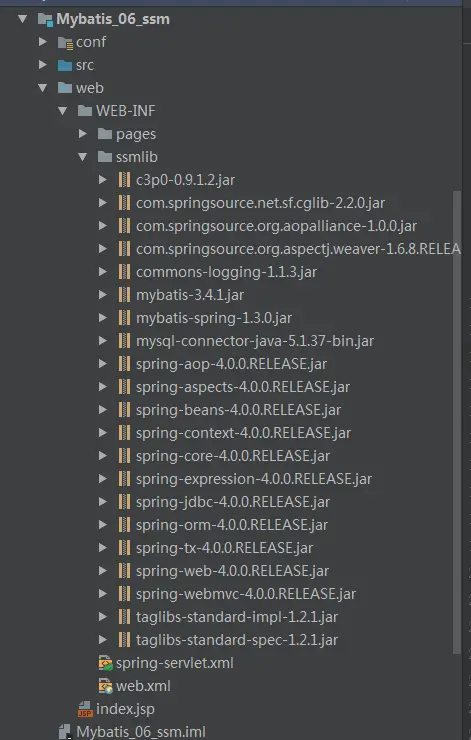Click the spring-servlet.xml Spring config icon
Image resolution: width=471 pixels, height=740 pixels.
[x=105, y=663]
